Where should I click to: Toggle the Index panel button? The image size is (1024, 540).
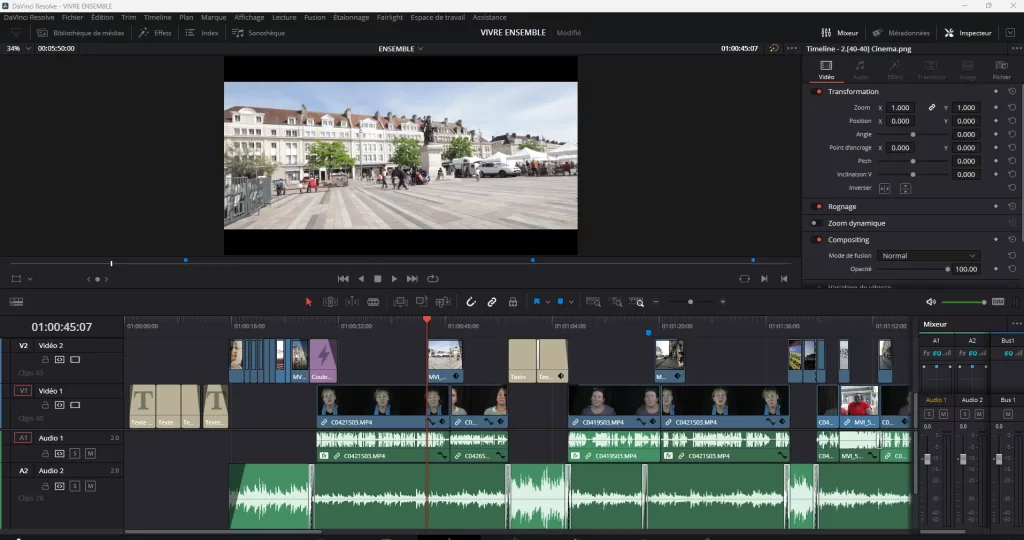[x=202, y=33]
